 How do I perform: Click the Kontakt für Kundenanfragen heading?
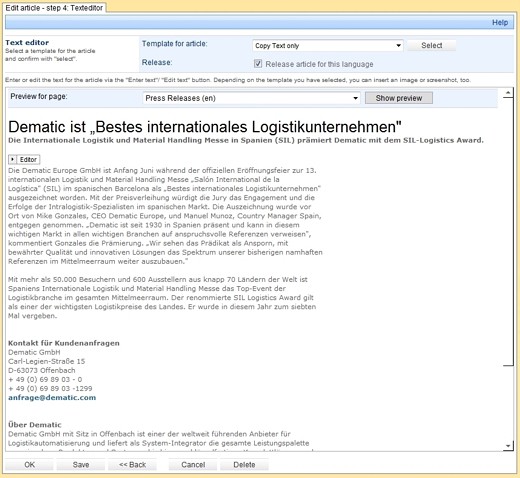[x=64, y=343]
